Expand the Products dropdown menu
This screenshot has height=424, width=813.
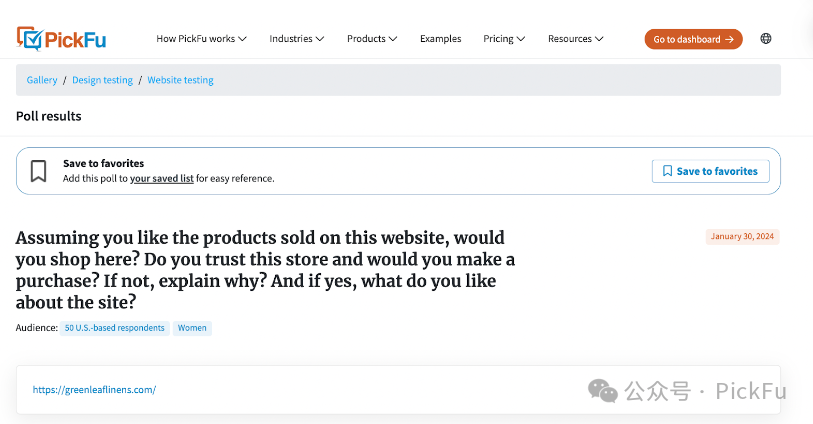pos(371,39)
